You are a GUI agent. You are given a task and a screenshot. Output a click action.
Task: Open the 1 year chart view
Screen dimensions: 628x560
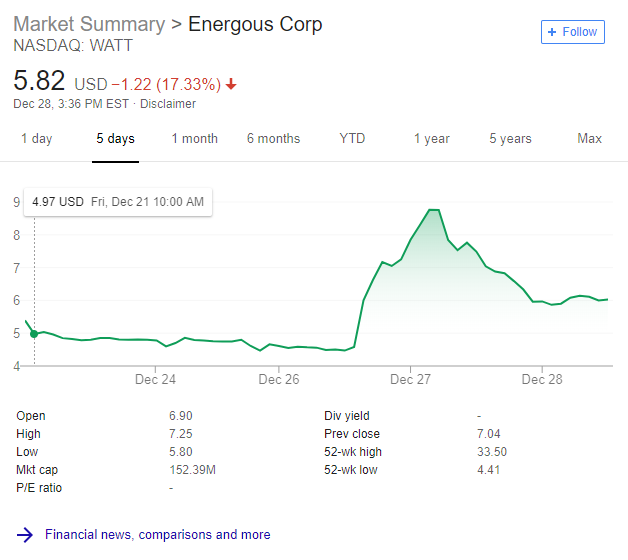[x=432, y=139]
